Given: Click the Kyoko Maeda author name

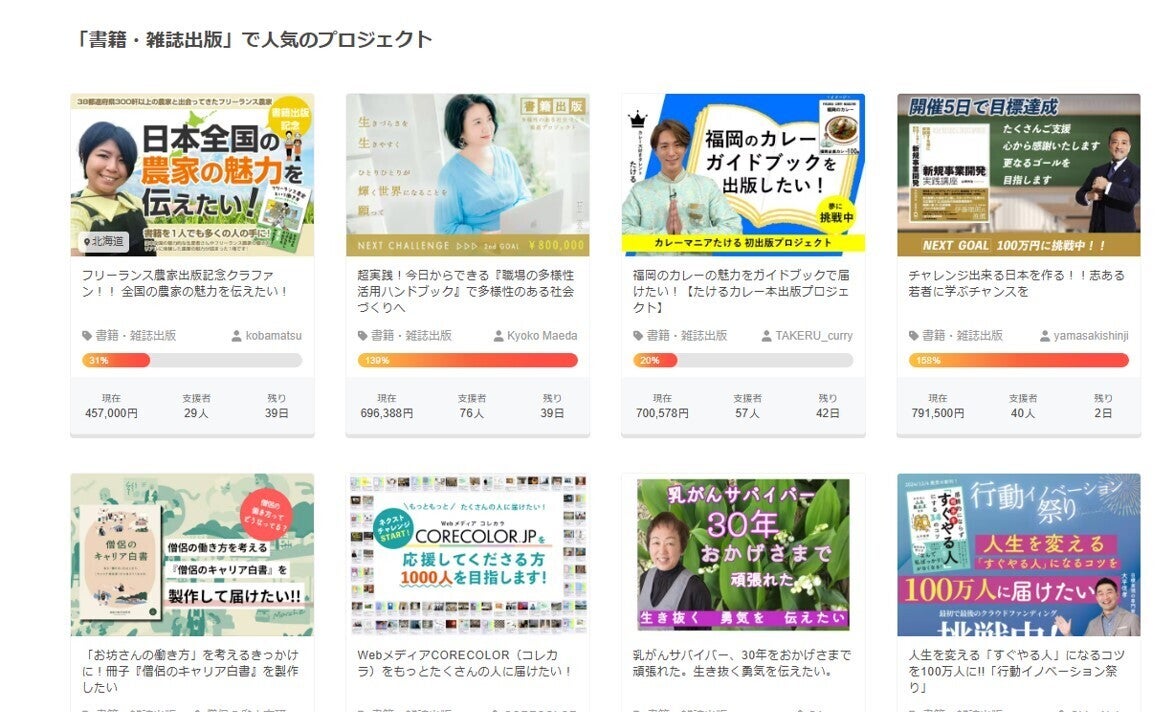Looking at the screenshot, I should (x=542, y=336).
